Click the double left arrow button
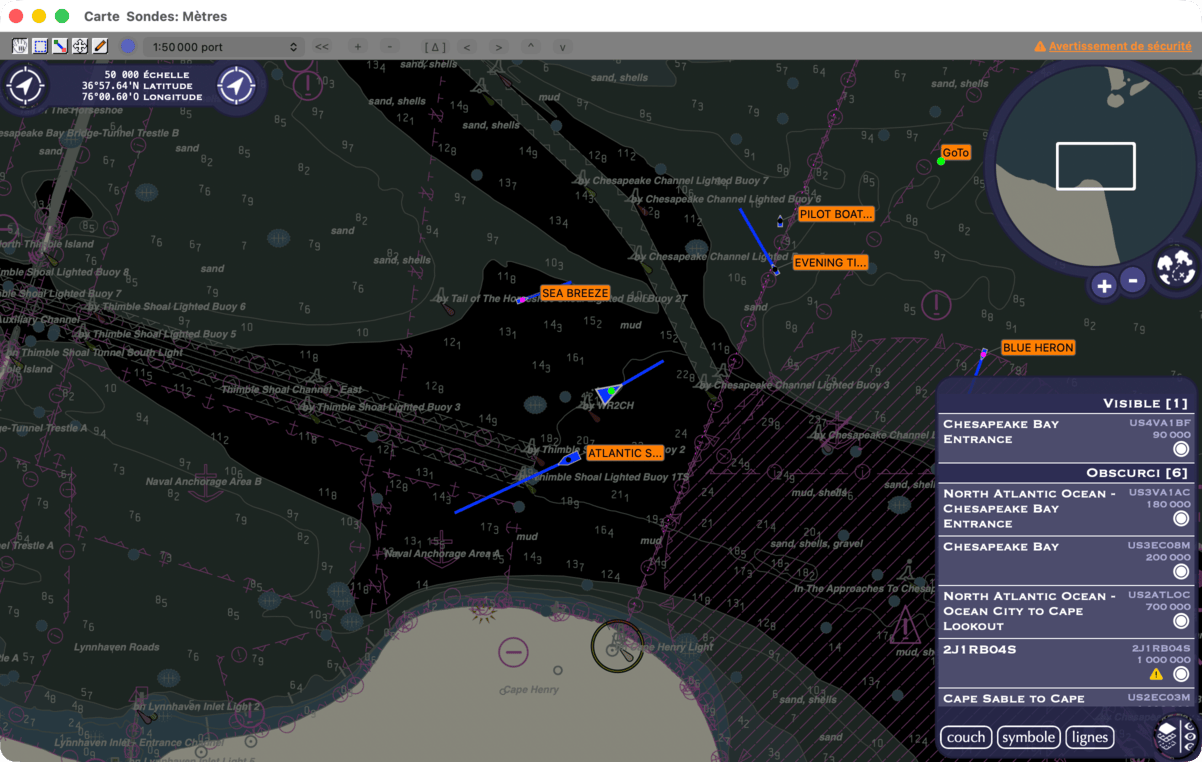 (322, 47)
